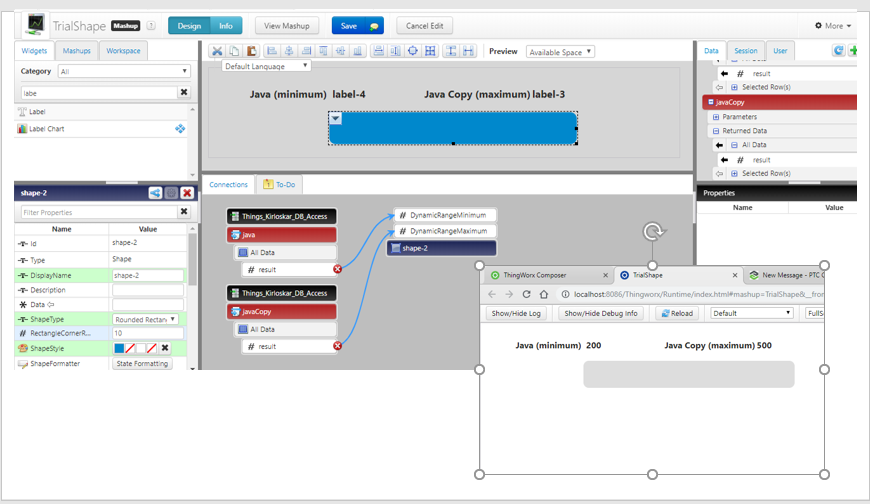This screenshot has width=870, height=504.
Task: Click the red X remove icon in the shape-2 header
Action: click(187, 193)
